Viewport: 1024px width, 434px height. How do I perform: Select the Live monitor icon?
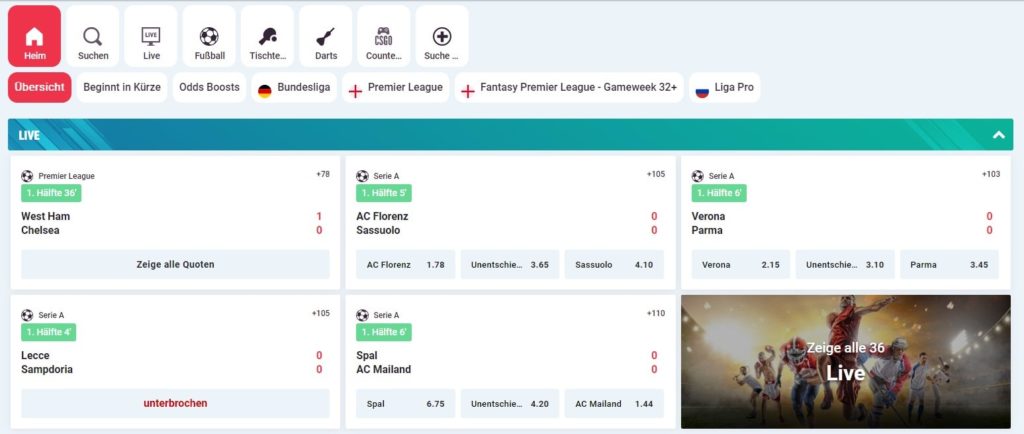coord(151,36)
